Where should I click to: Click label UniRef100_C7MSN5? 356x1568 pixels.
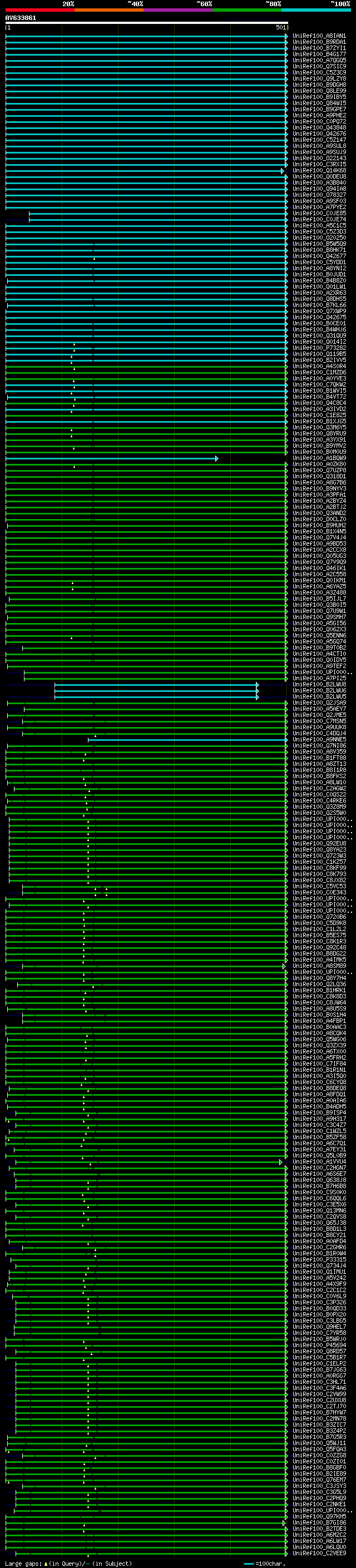coord(319,721)
